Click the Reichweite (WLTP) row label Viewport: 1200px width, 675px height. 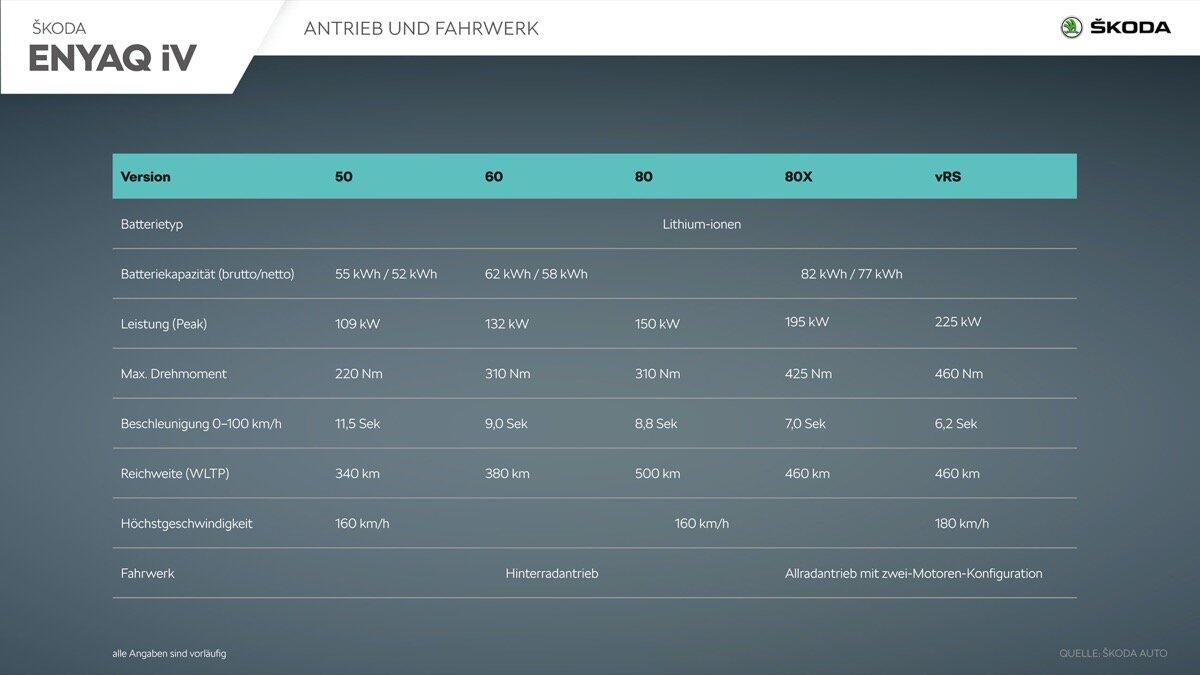pyautogui.click(x=175, y=474)
